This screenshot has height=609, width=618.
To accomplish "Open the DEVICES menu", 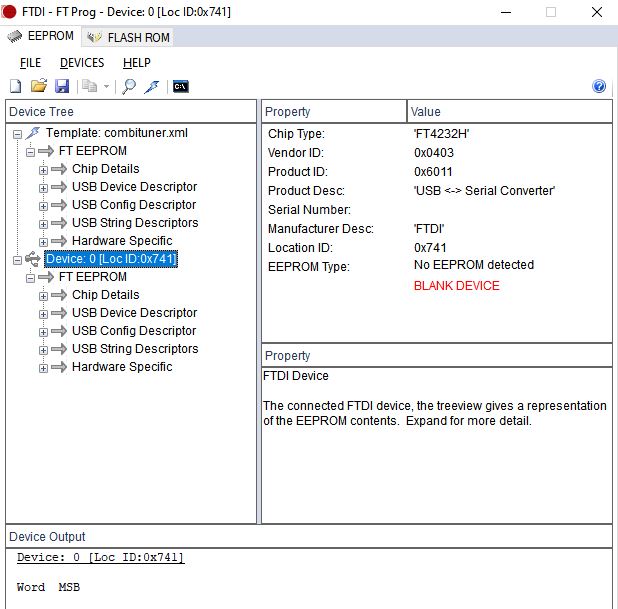I will click(x=82, y=63).
